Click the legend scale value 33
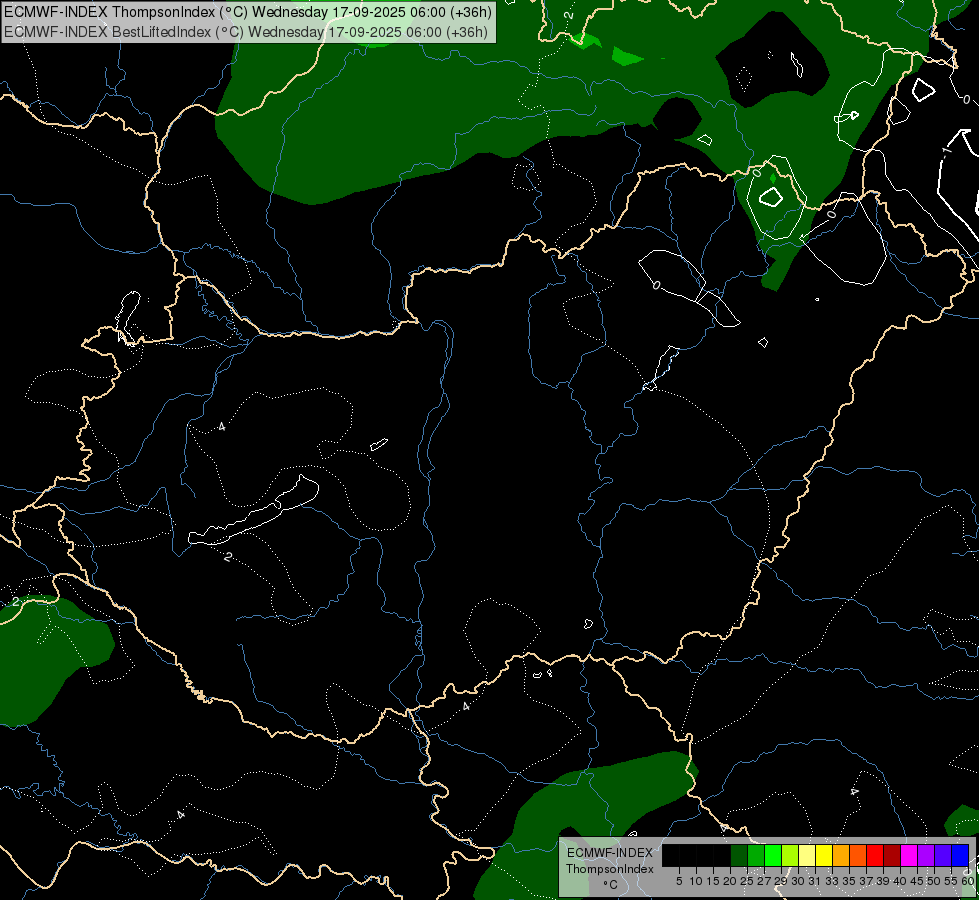Viewport: 979px width, 900px height. pyautogui.click(x=832, y=881)
